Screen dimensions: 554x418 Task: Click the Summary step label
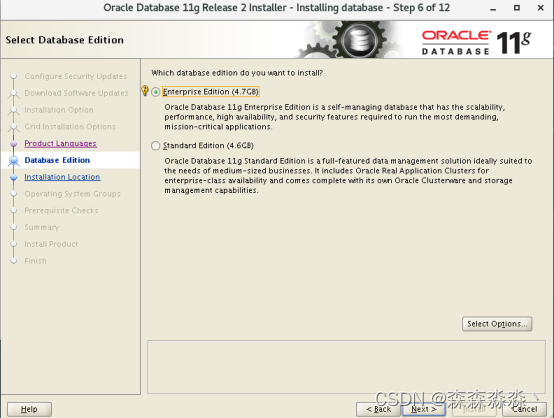(x=42, y=227)
